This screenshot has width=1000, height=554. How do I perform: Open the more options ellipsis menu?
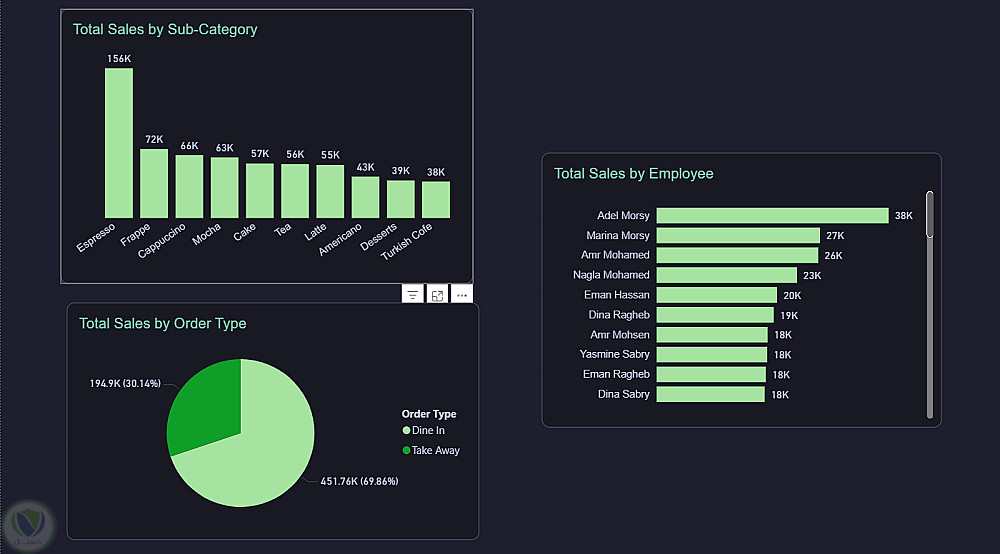[x=462, y=295]
